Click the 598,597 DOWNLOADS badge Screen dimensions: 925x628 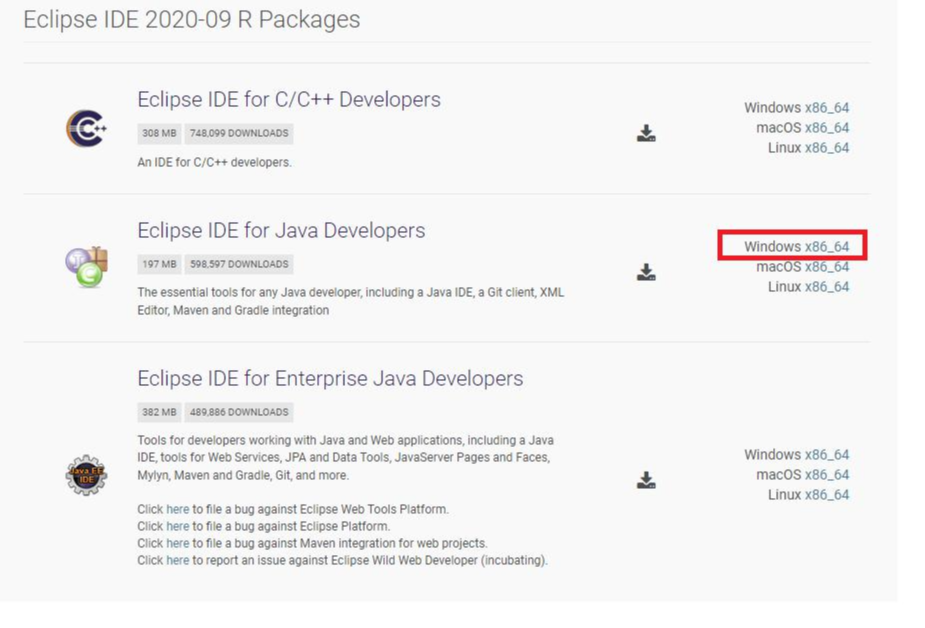tap(239, 264)
